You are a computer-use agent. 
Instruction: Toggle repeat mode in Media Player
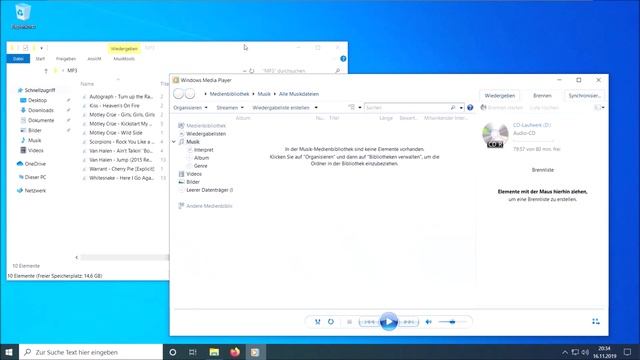(x=331, y=322)
